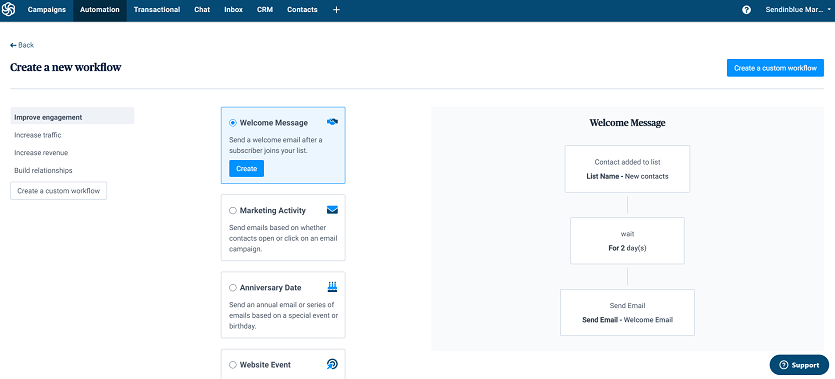Click the Marketing Activity card description text
The width and height of the screenshot is (835, 379).
tap(283, 238)
